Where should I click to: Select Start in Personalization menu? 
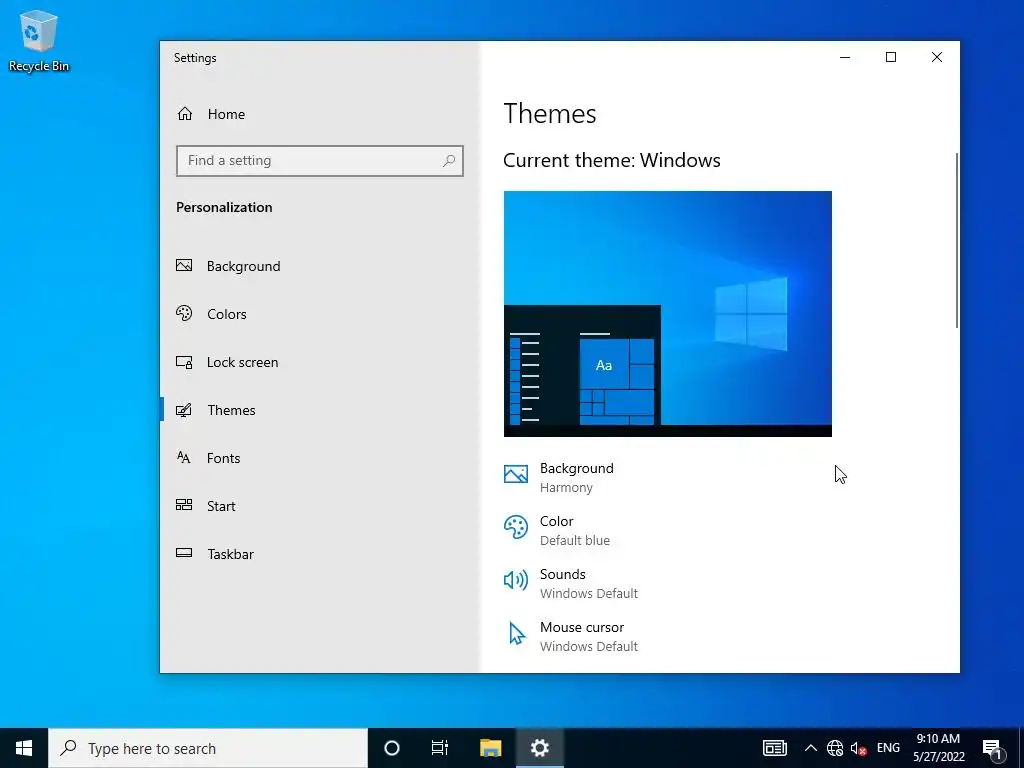point(319,505)
